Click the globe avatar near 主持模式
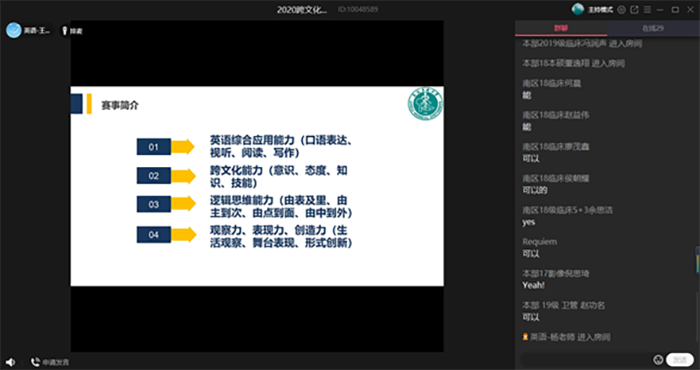This screenshot has height=370, width=700. point(578,9)
